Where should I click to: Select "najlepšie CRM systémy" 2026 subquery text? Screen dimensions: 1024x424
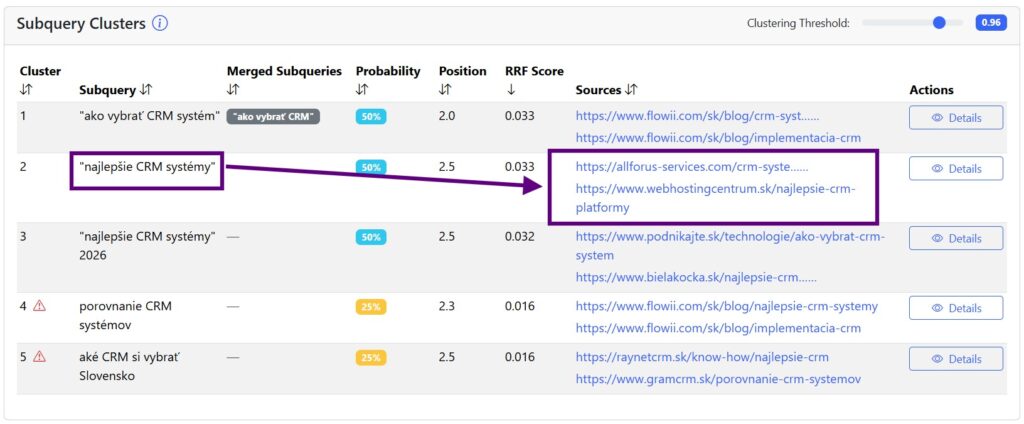click(148, 245)
